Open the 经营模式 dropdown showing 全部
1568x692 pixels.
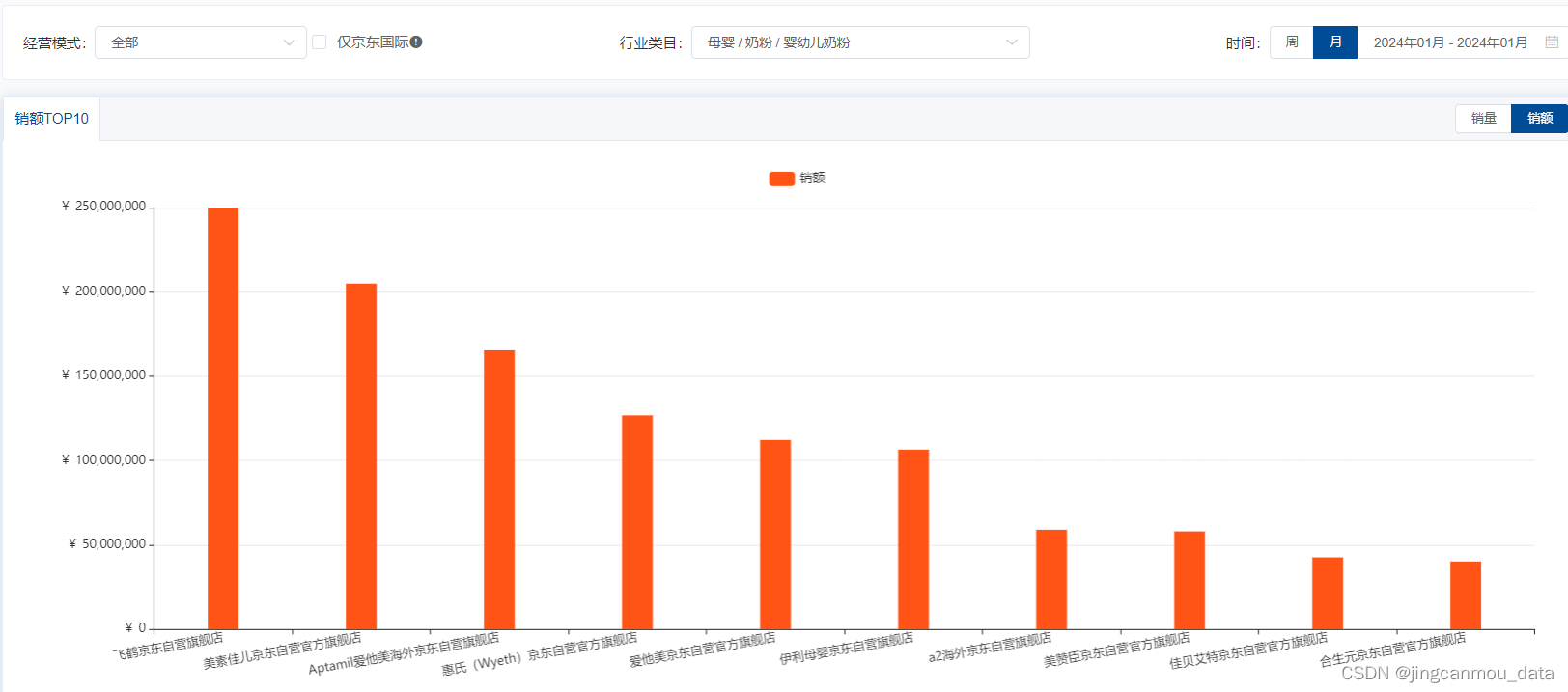tap(201, 42)
